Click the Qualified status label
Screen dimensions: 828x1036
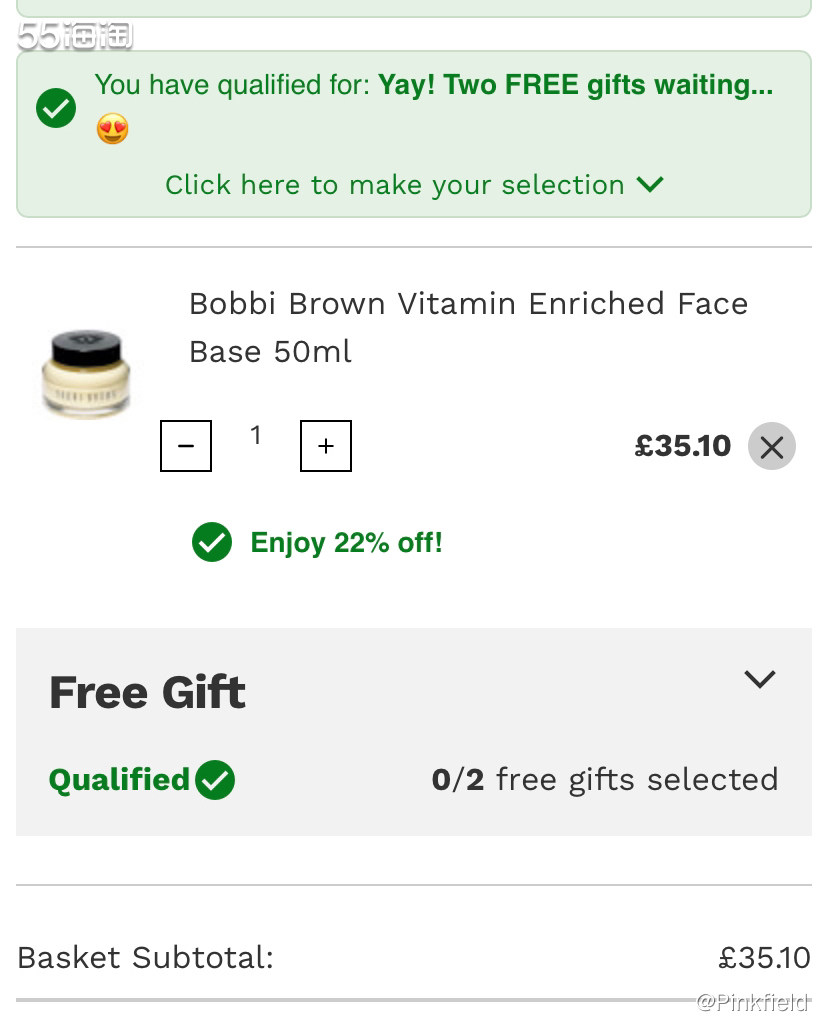(x=120, y=780)
